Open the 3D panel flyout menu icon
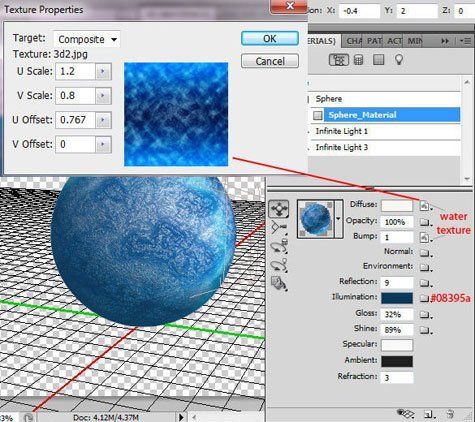The image size is (475, 422). point(465,41)
